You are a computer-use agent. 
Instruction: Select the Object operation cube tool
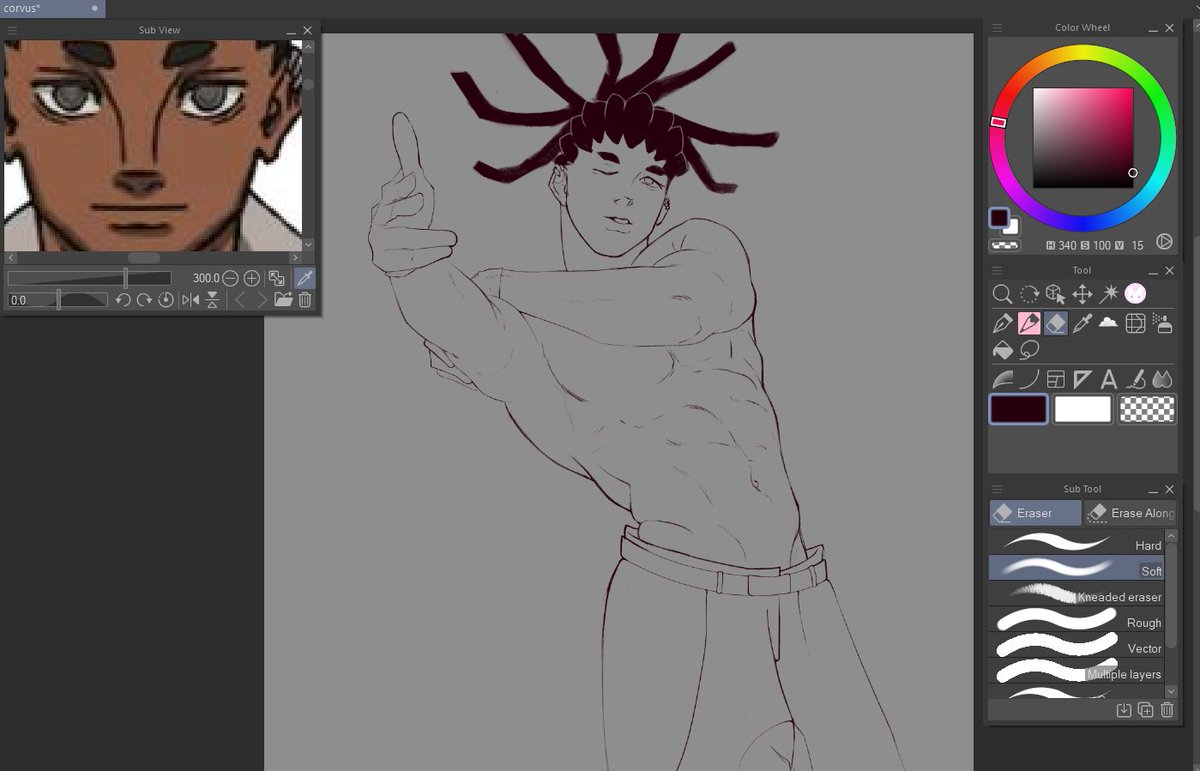[1055, 294]
